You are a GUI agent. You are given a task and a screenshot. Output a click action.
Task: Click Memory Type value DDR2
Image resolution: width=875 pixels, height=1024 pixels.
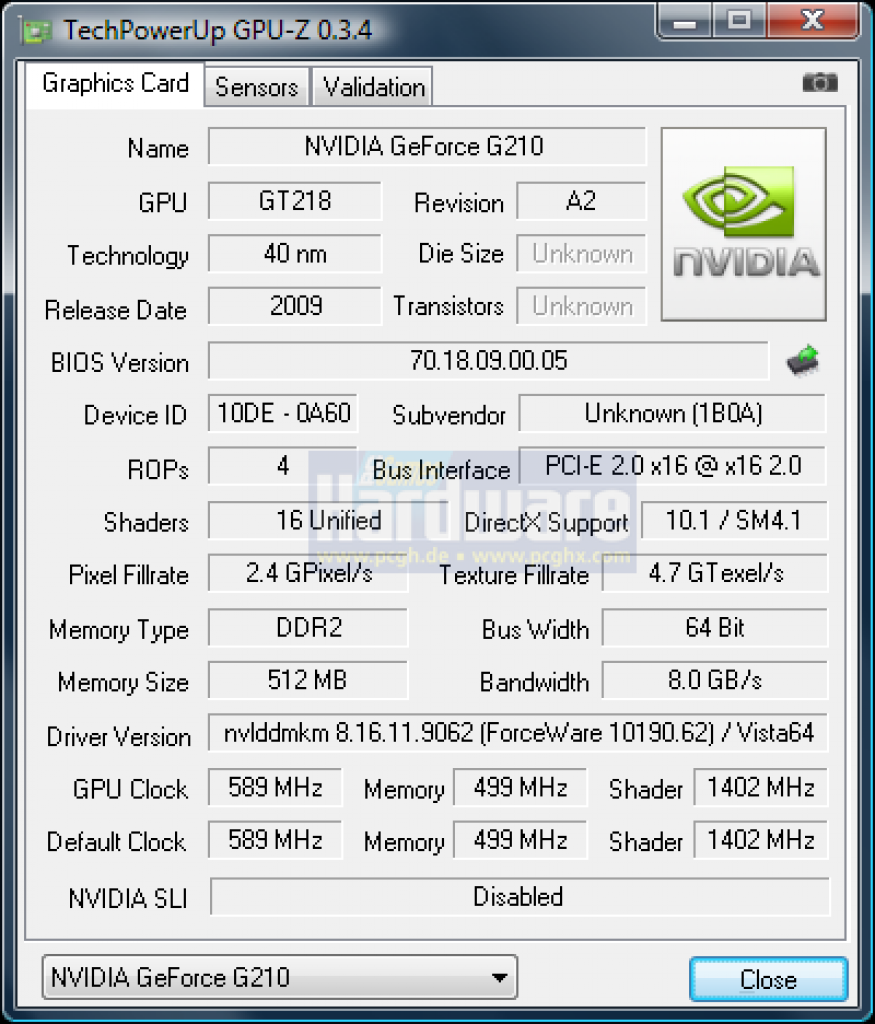click(x=308, y=628)
